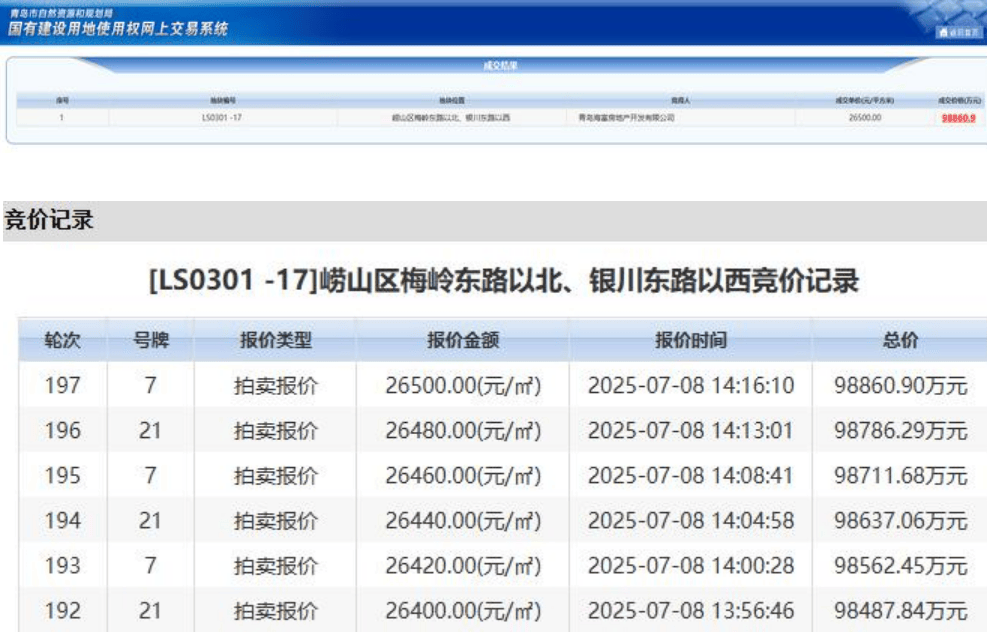
Task: Click the 地块编号 column header
Action: (x=223, y=101)
